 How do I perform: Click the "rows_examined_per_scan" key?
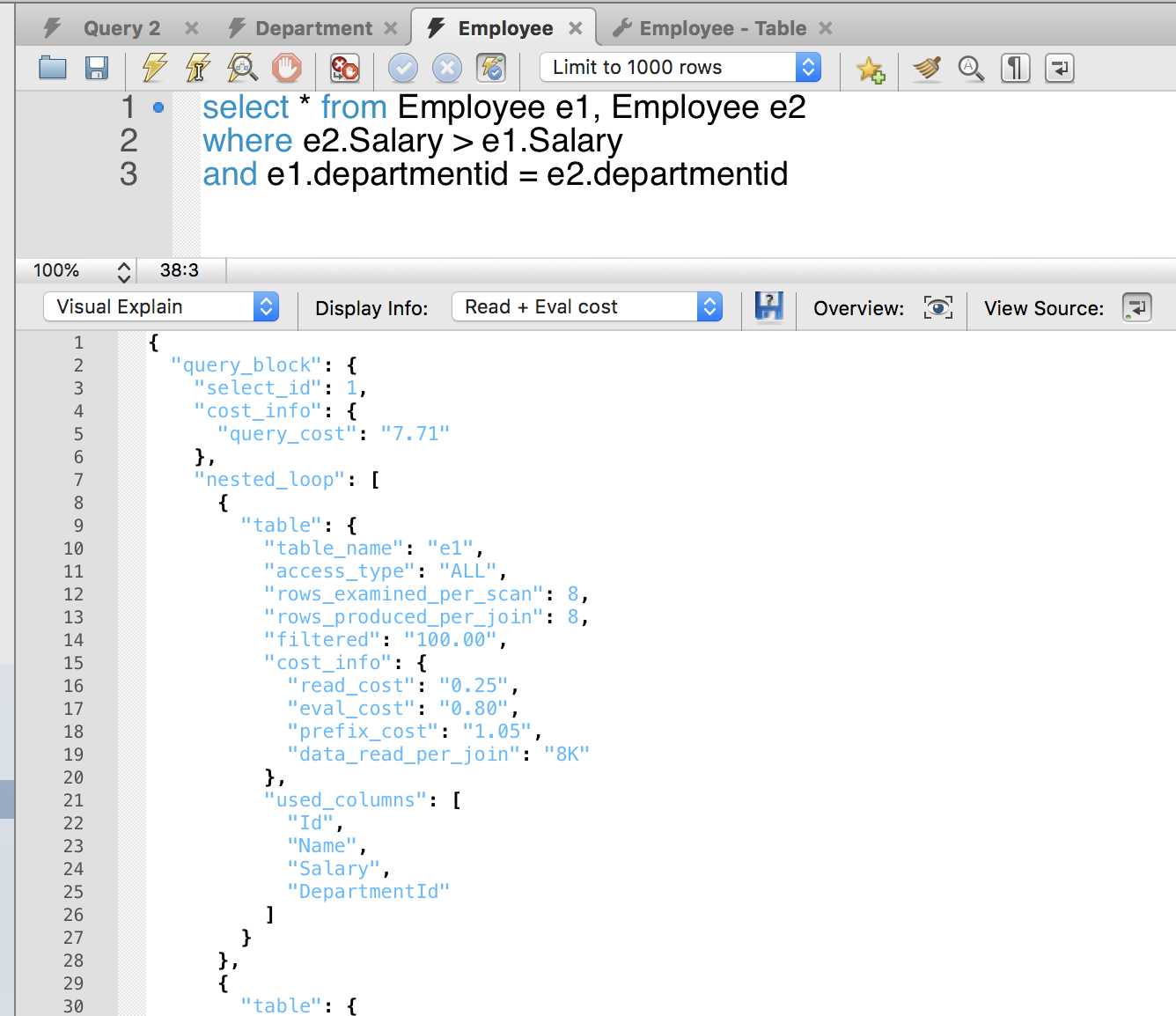[x=404, y=593]
